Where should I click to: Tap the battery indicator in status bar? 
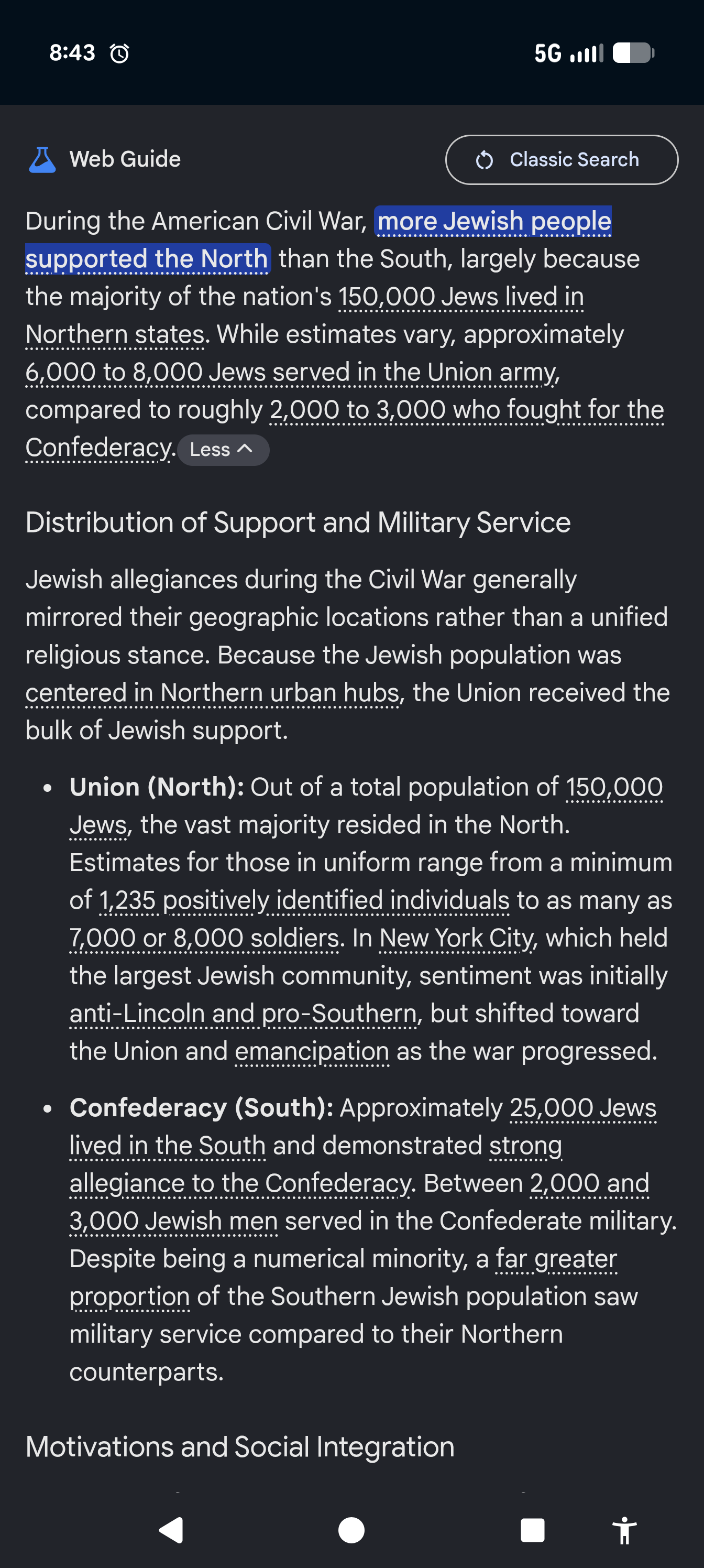pos(633,53)
